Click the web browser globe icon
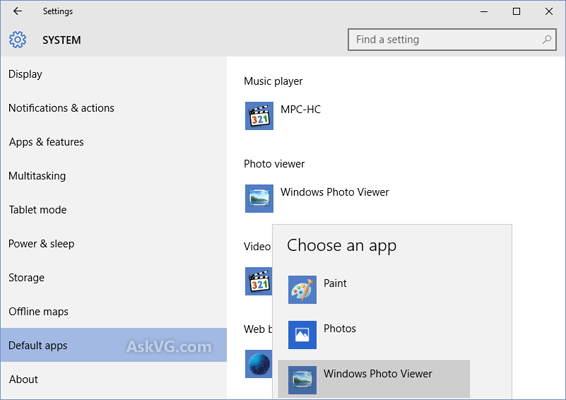Image resolution: width=566 pixels, height=400 pixels. coord(258,364)
